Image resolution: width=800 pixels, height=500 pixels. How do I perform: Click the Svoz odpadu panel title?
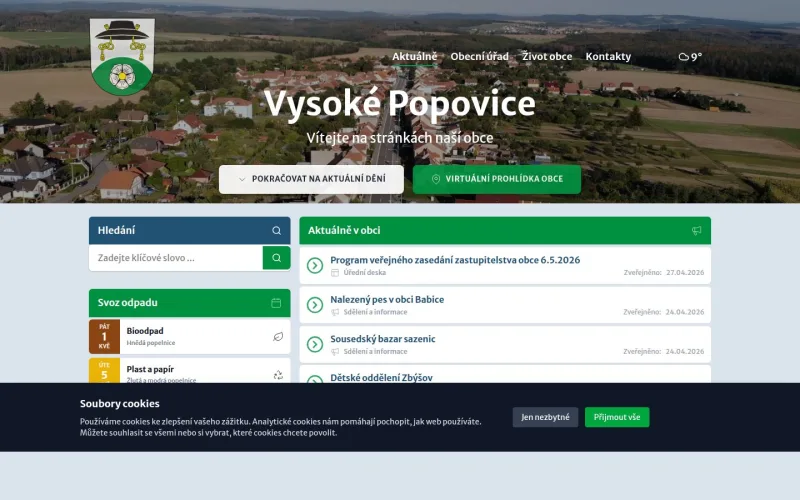[x=128, y=303]
